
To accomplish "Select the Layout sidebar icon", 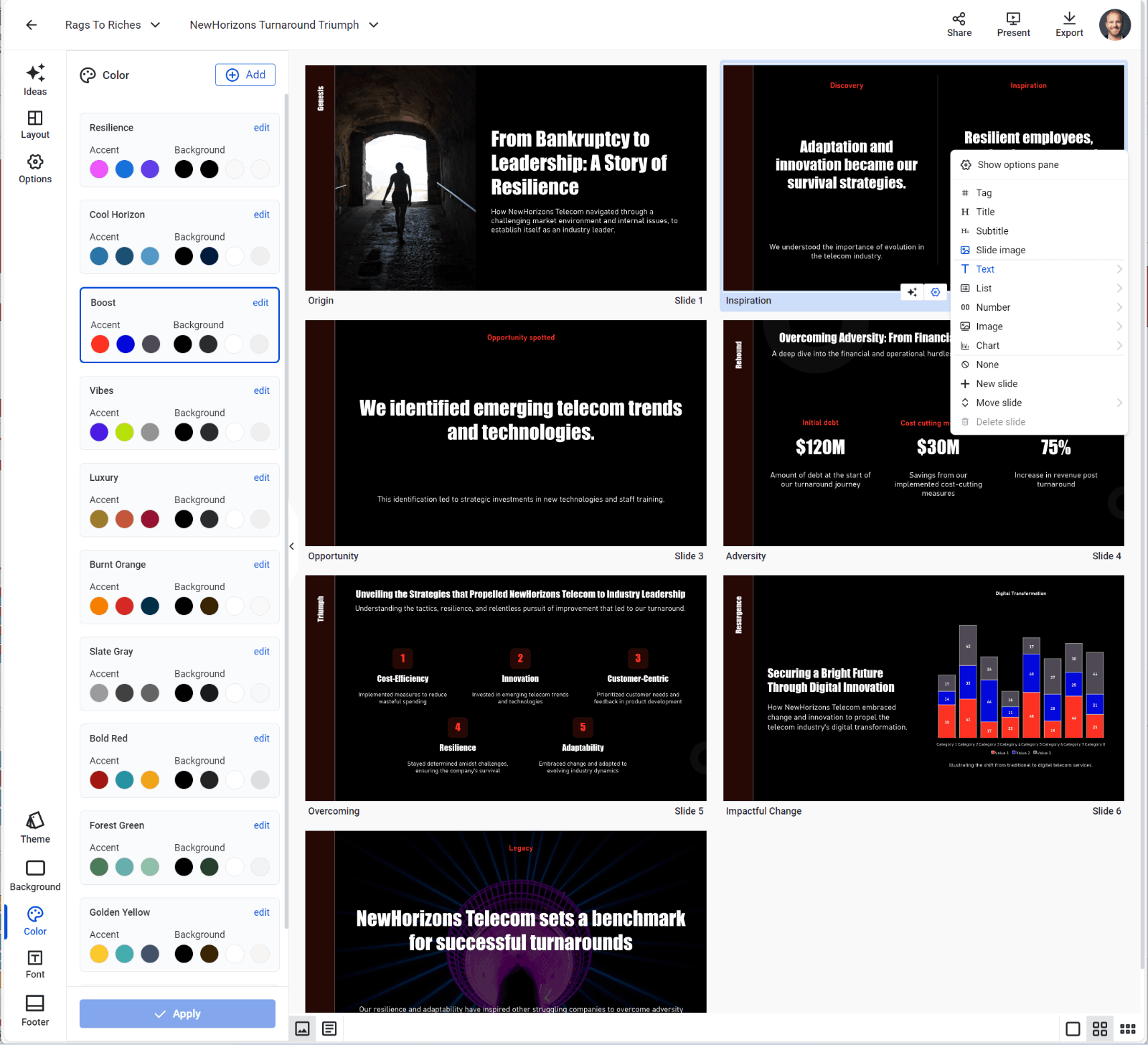I will [34, 123].
